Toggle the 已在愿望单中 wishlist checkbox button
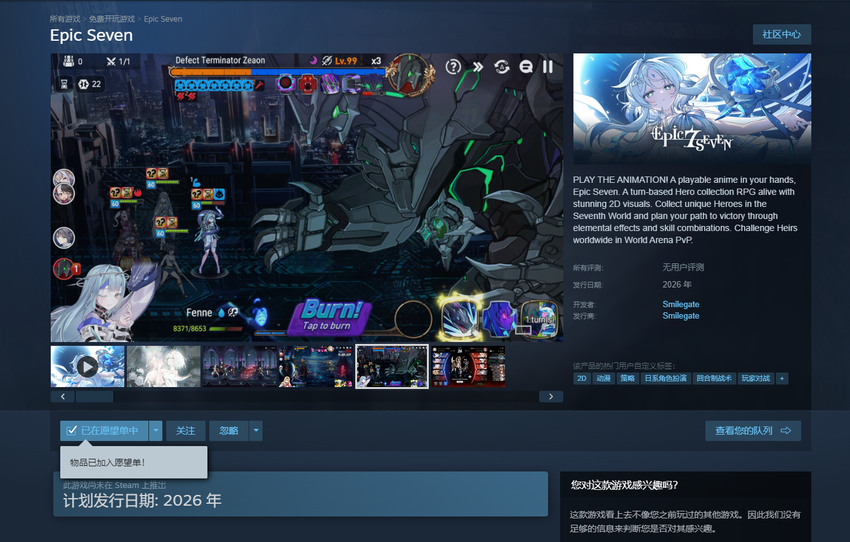850x542 pixels. tap(104, 430)
